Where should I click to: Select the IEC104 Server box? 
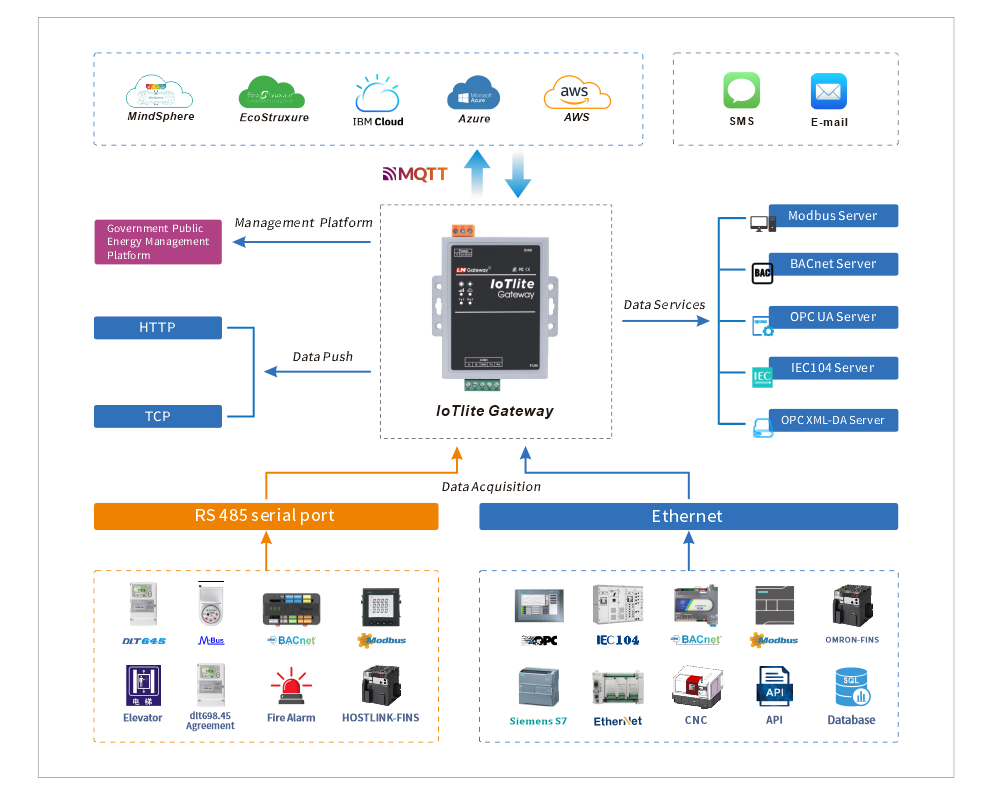point(833,368)
